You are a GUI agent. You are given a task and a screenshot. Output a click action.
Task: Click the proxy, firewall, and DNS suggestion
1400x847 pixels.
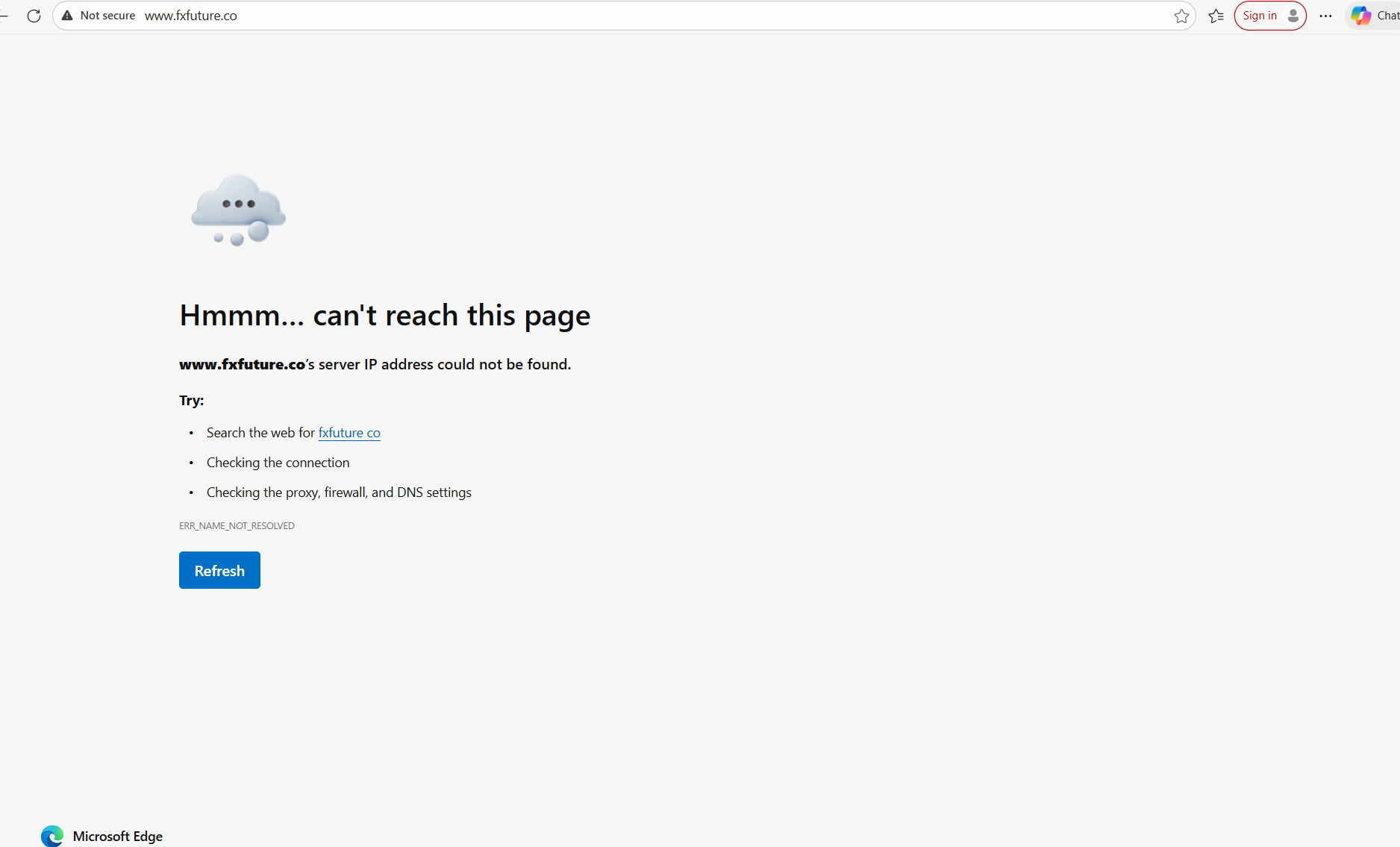(x=339, y=493)
